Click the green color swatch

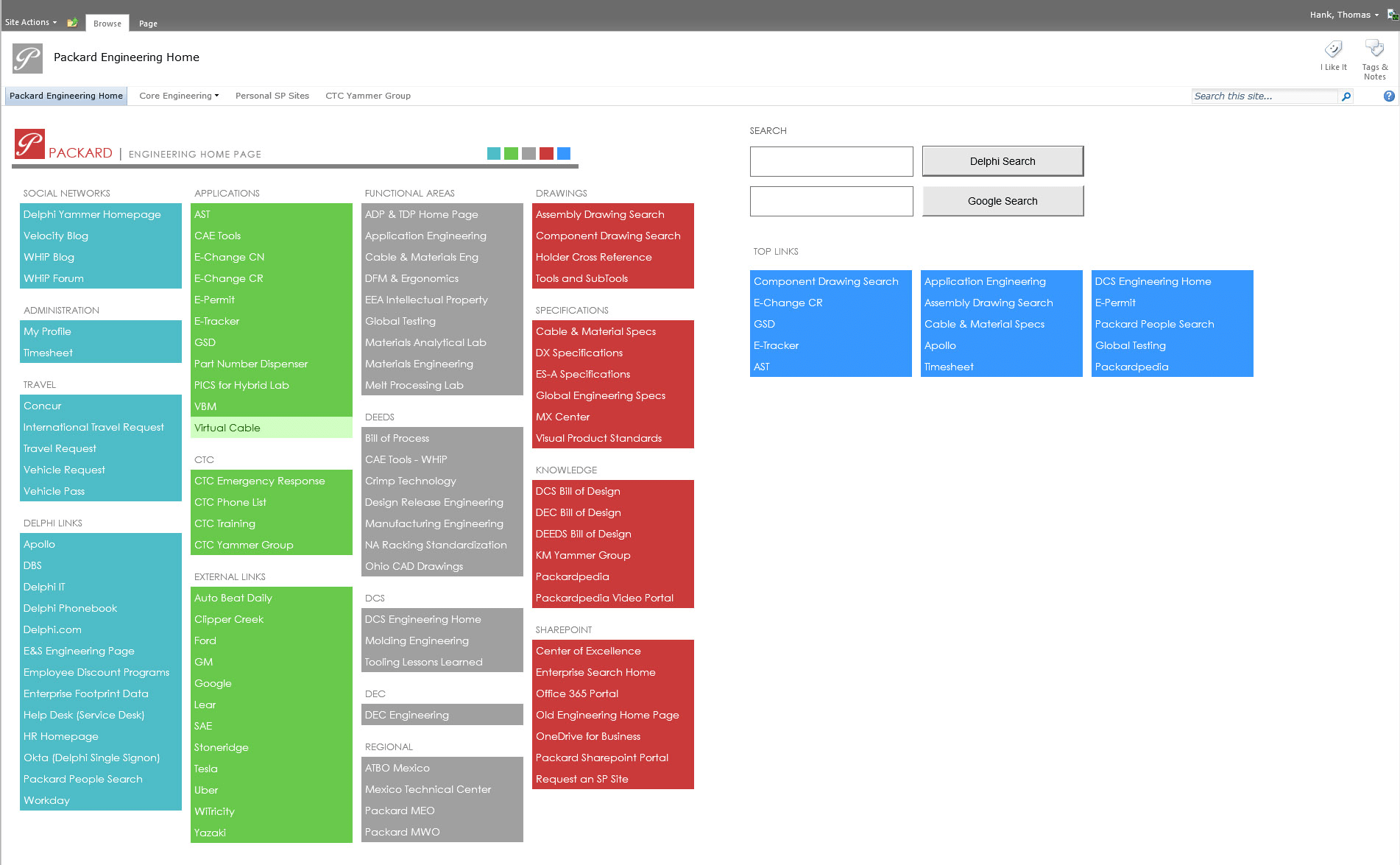pyautogui.click(x=511, y=153)
